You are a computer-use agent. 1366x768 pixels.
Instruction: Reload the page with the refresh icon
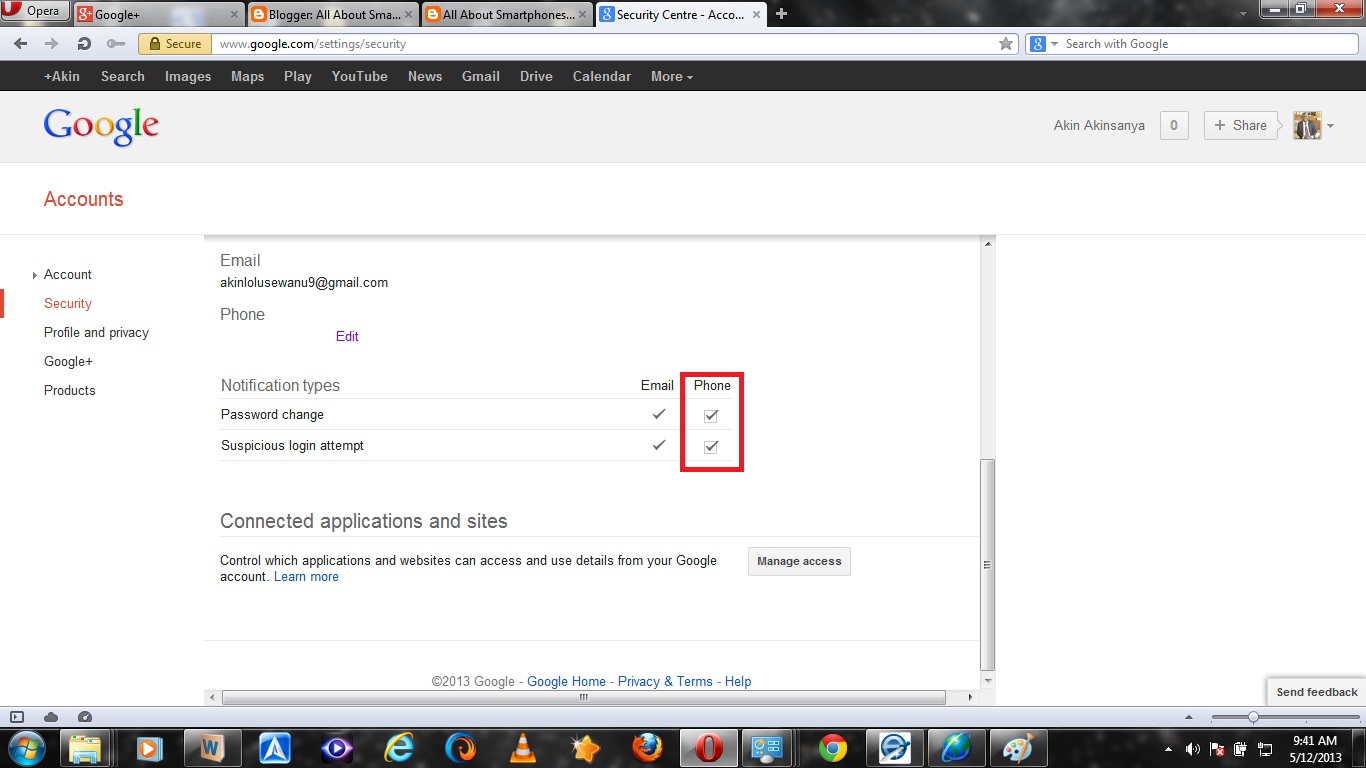pos(84,44)
